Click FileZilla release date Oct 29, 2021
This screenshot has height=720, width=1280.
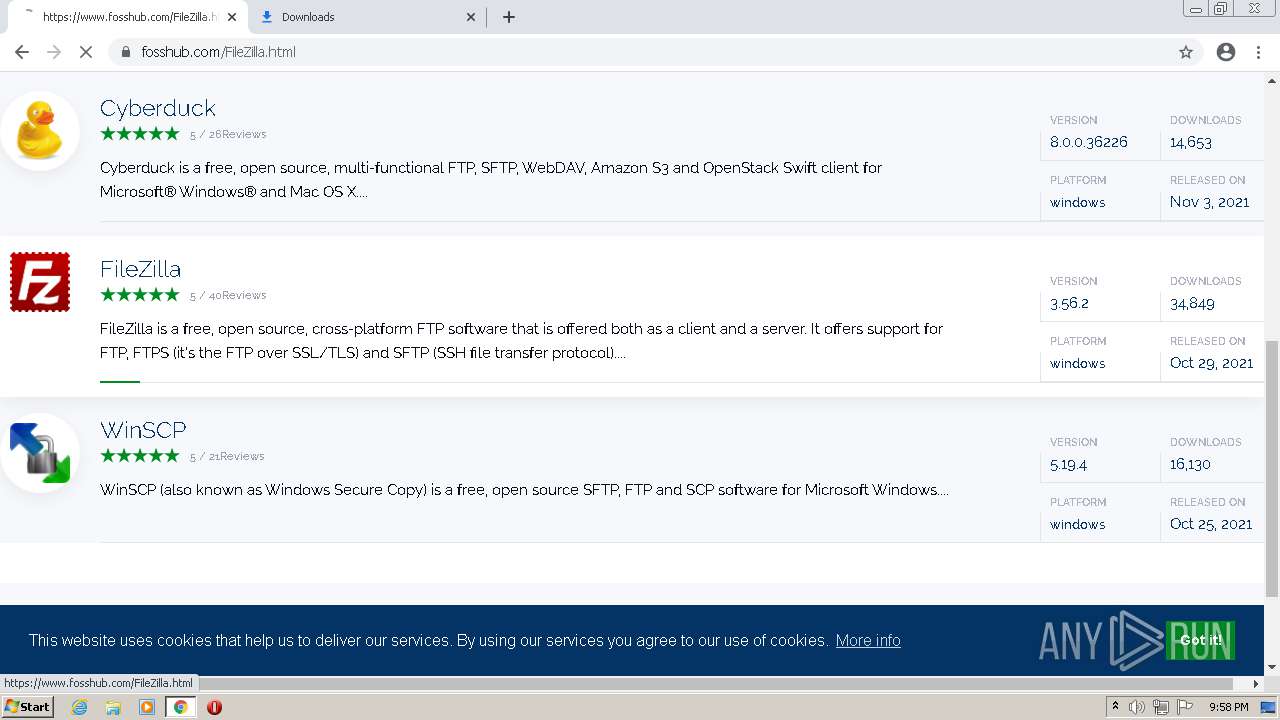pyautogui.click(x=1211, y=363)
